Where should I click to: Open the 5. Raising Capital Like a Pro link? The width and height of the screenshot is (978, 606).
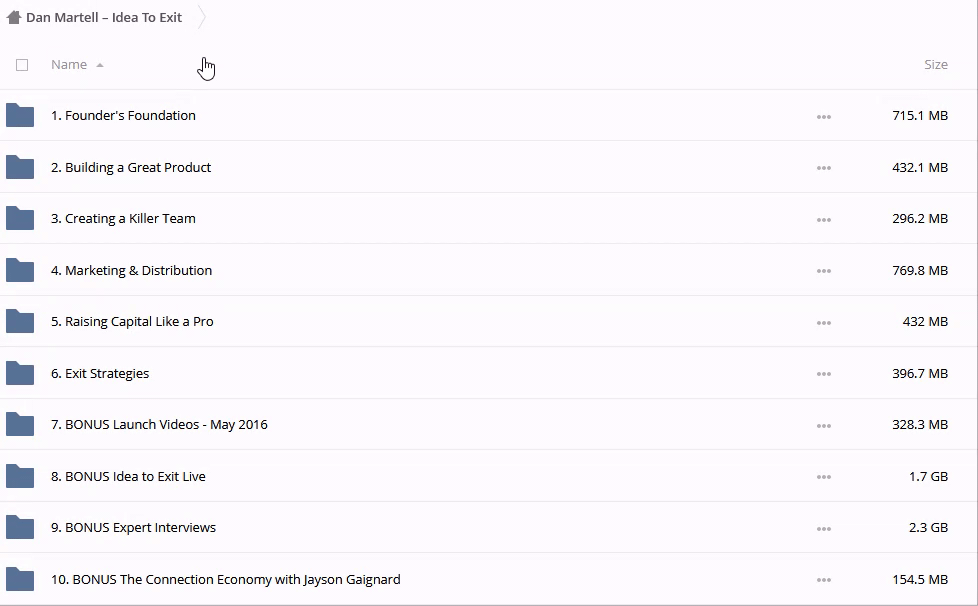(x=132, y=322)
